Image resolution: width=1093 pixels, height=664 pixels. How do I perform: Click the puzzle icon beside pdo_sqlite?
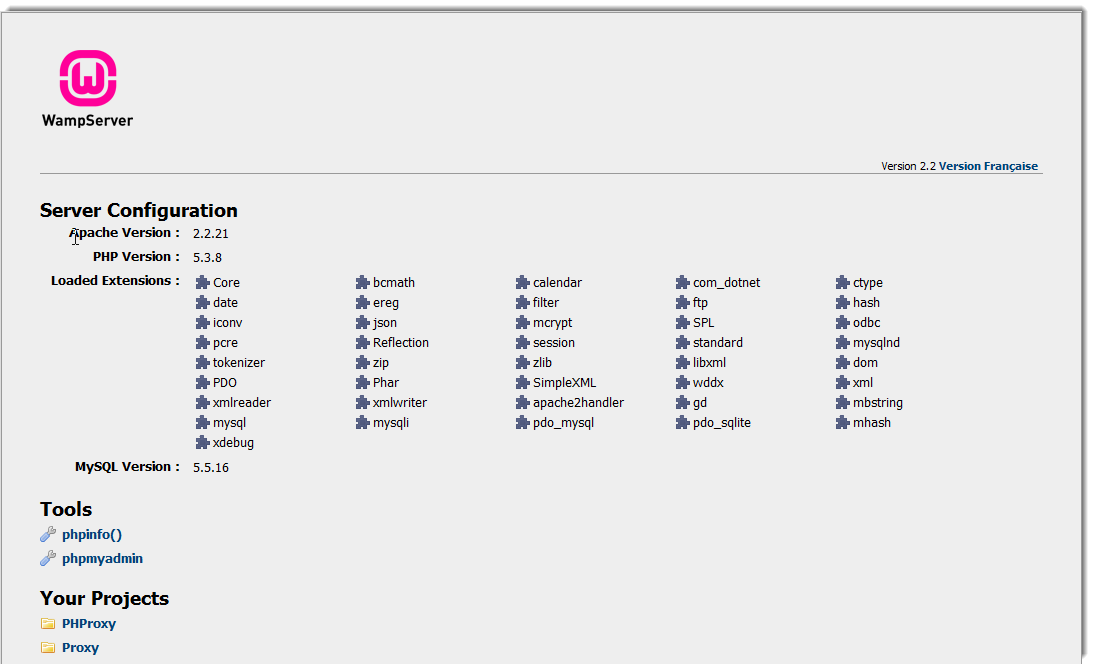coord(682,422)
